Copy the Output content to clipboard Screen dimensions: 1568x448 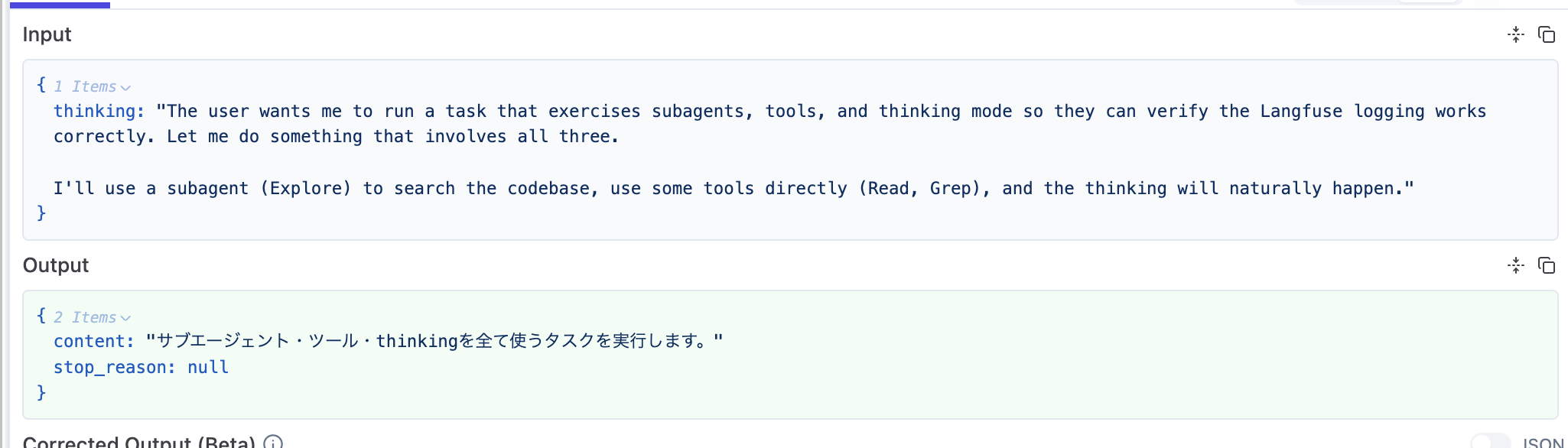point(1547,265)
